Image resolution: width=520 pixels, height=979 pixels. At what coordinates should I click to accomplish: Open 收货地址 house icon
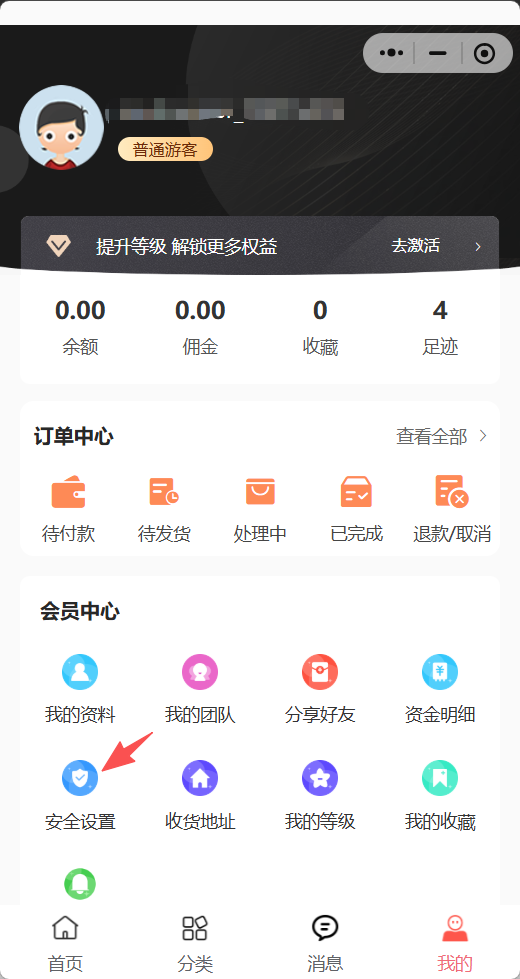tap(200, 778)
